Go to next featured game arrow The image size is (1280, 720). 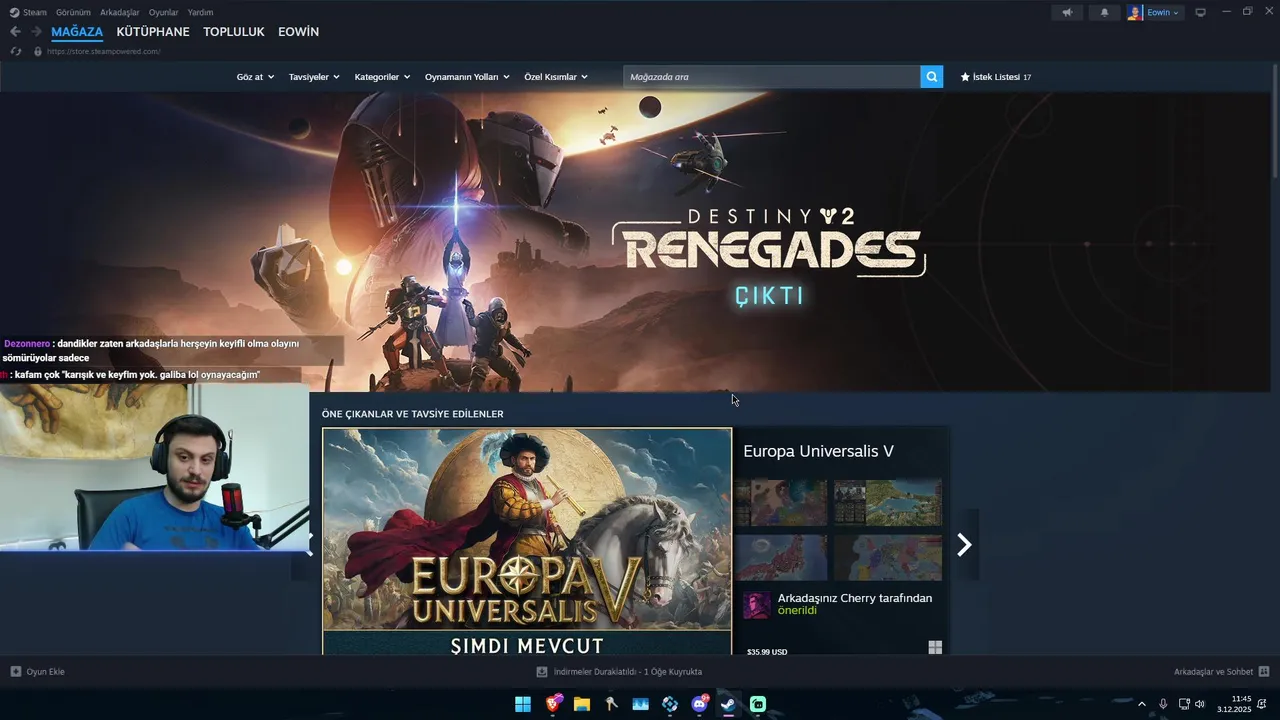pyautogui.click(x=964, y=544)
